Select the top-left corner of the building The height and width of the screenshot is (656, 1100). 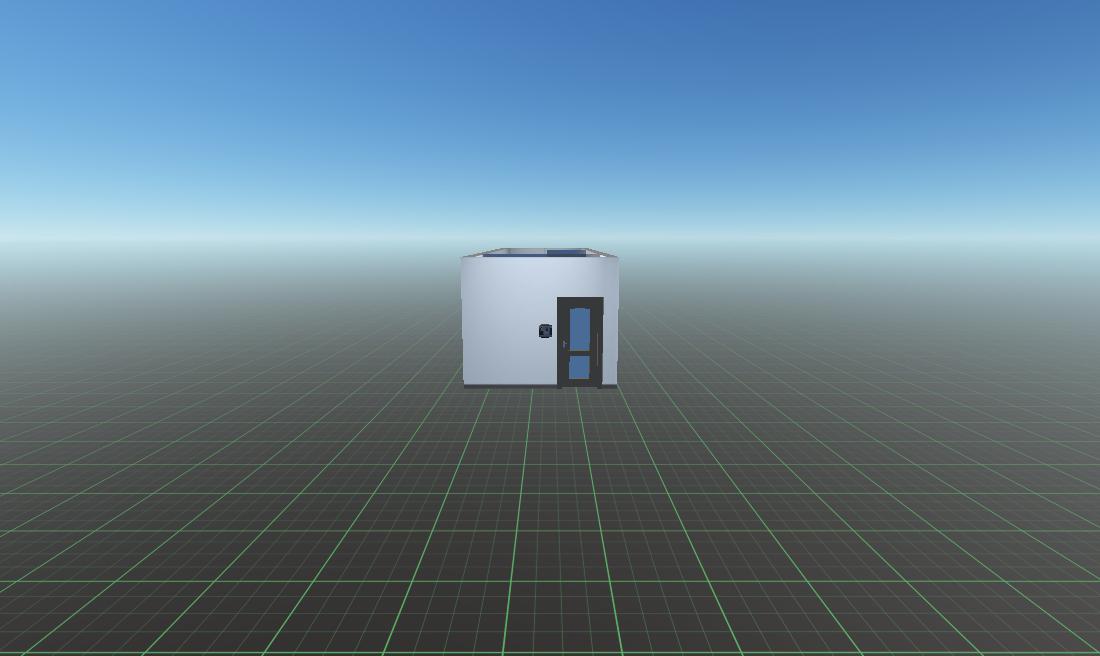(x=463, y=258)
